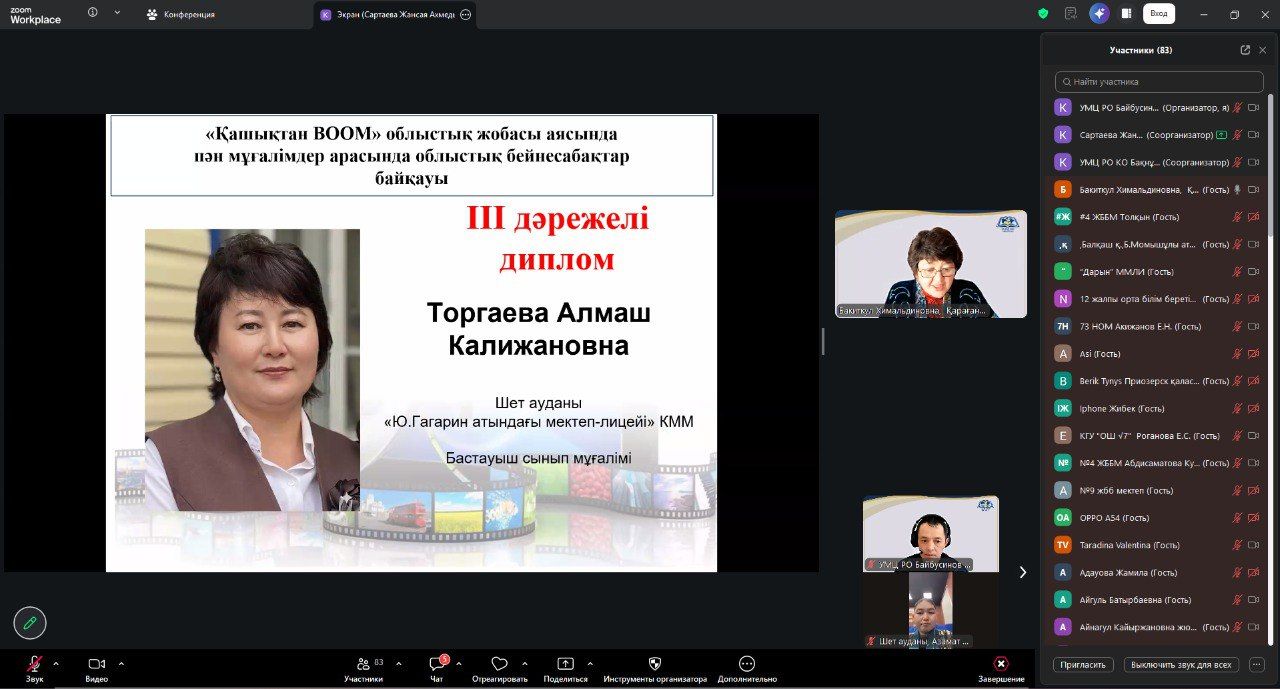Unmute microphone with the Звук button
The height and width of the screenshot is (689, 1280).
34,664
